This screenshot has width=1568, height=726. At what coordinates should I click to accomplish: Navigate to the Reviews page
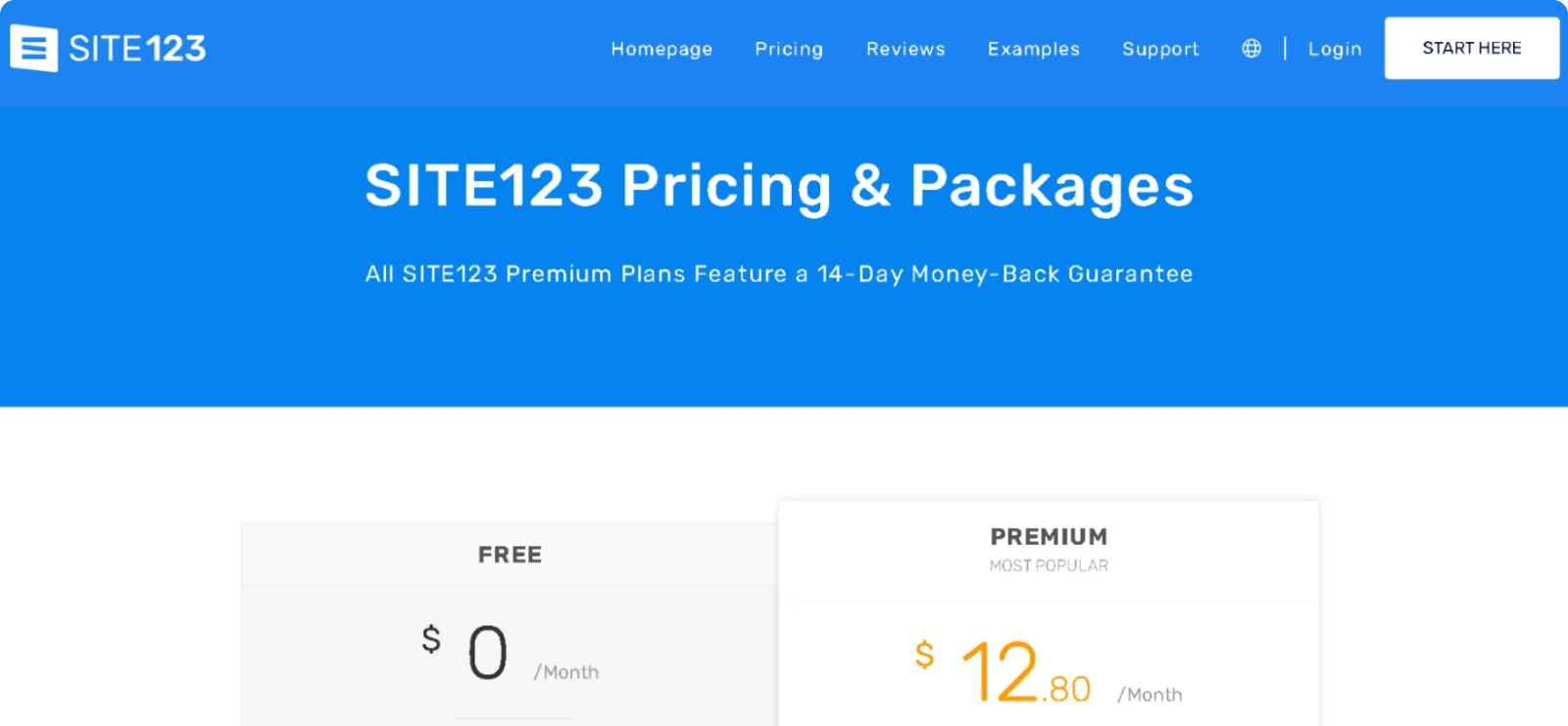point(906,49)
